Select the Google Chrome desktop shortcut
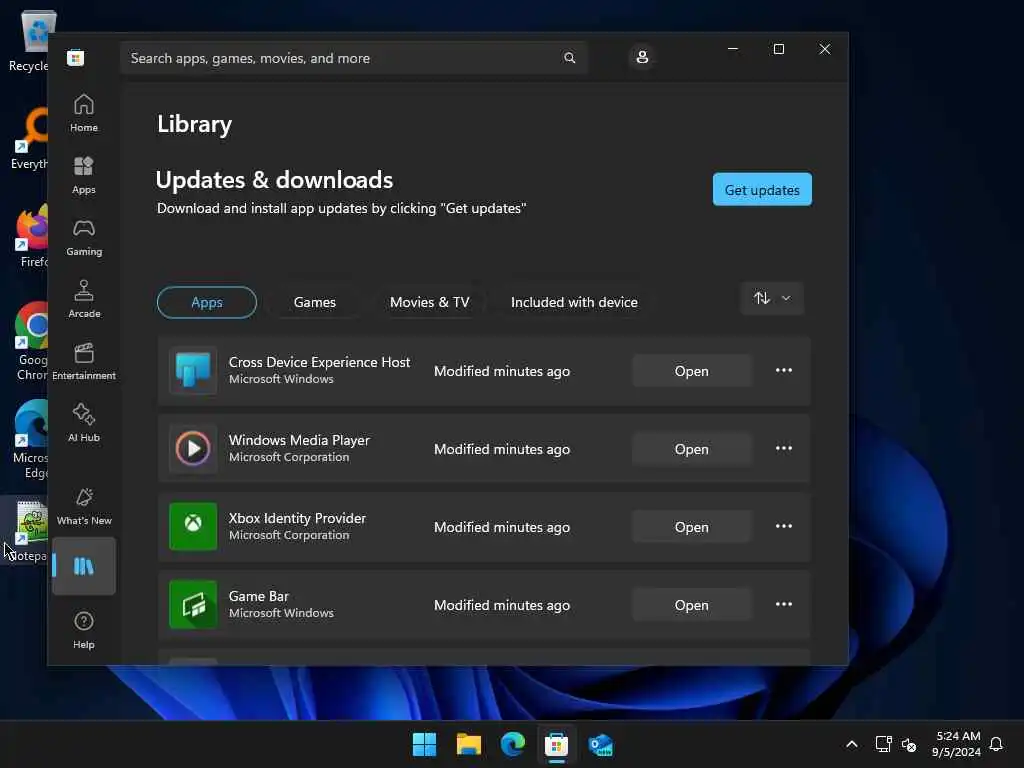The image size is (1024, 768). [29, 341]
